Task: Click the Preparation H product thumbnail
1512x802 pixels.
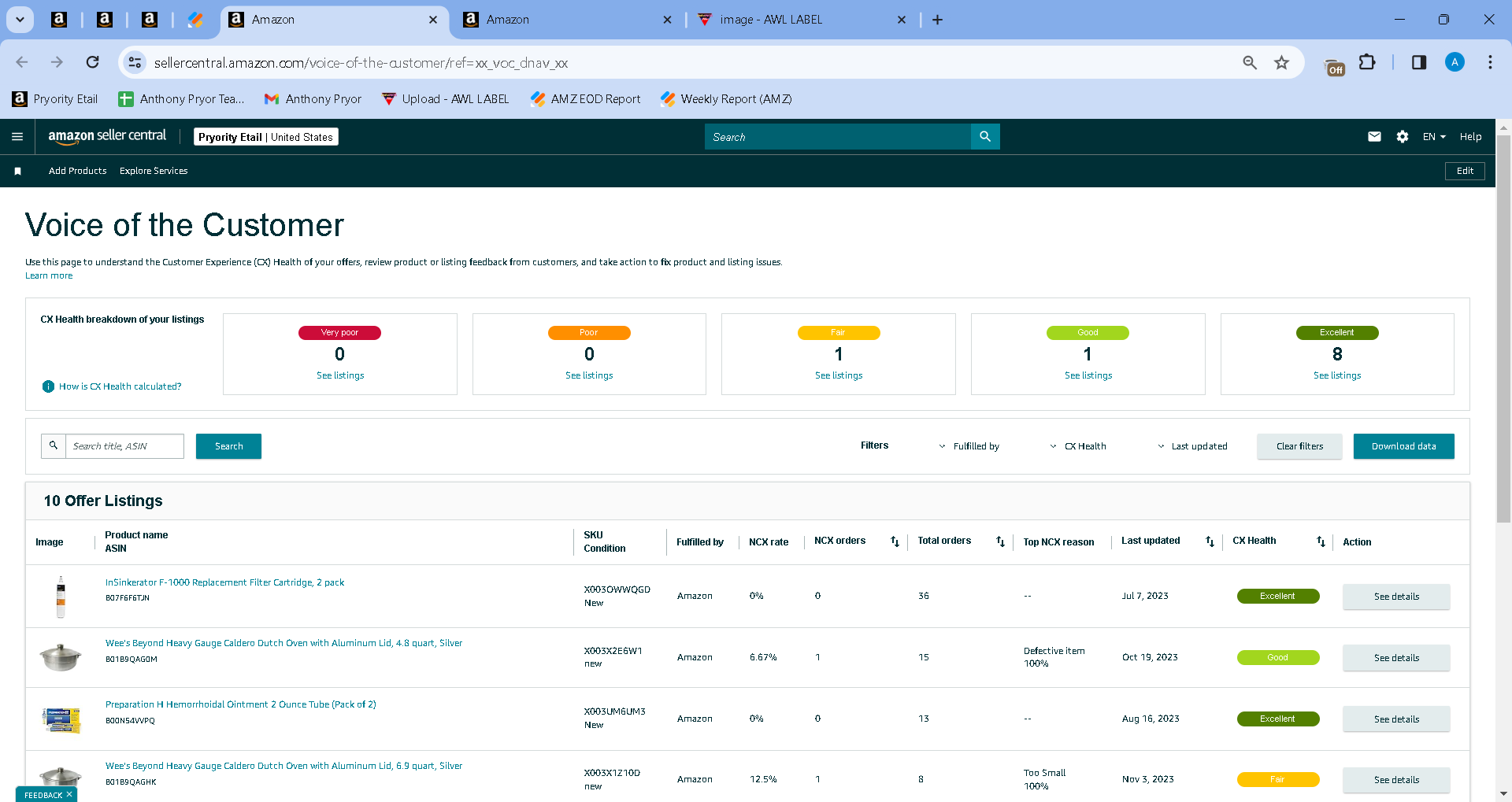Action: [61, 719]
